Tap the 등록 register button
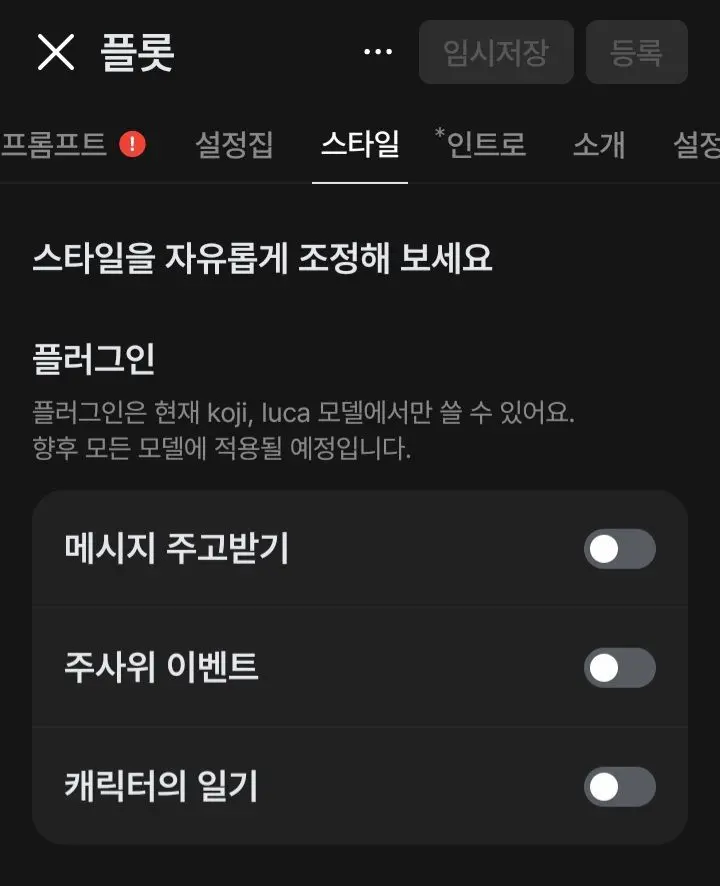Viewport: 720px width, 886px height. coord(636,52)
